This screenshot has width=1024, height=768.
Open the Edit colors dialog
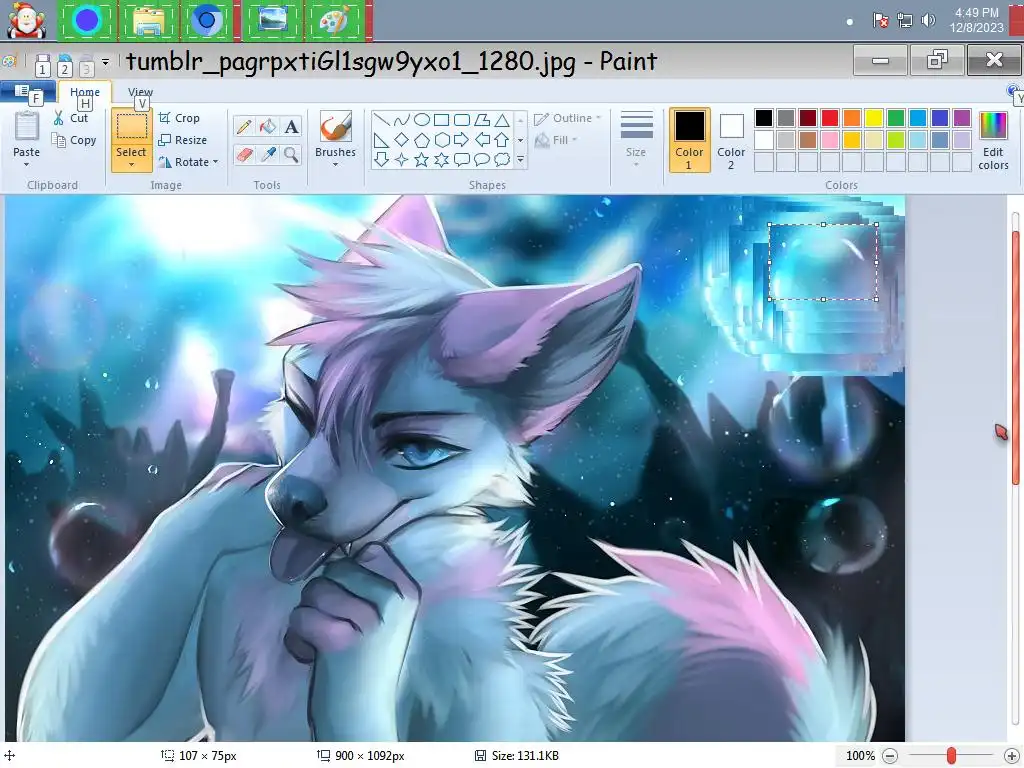993,141
